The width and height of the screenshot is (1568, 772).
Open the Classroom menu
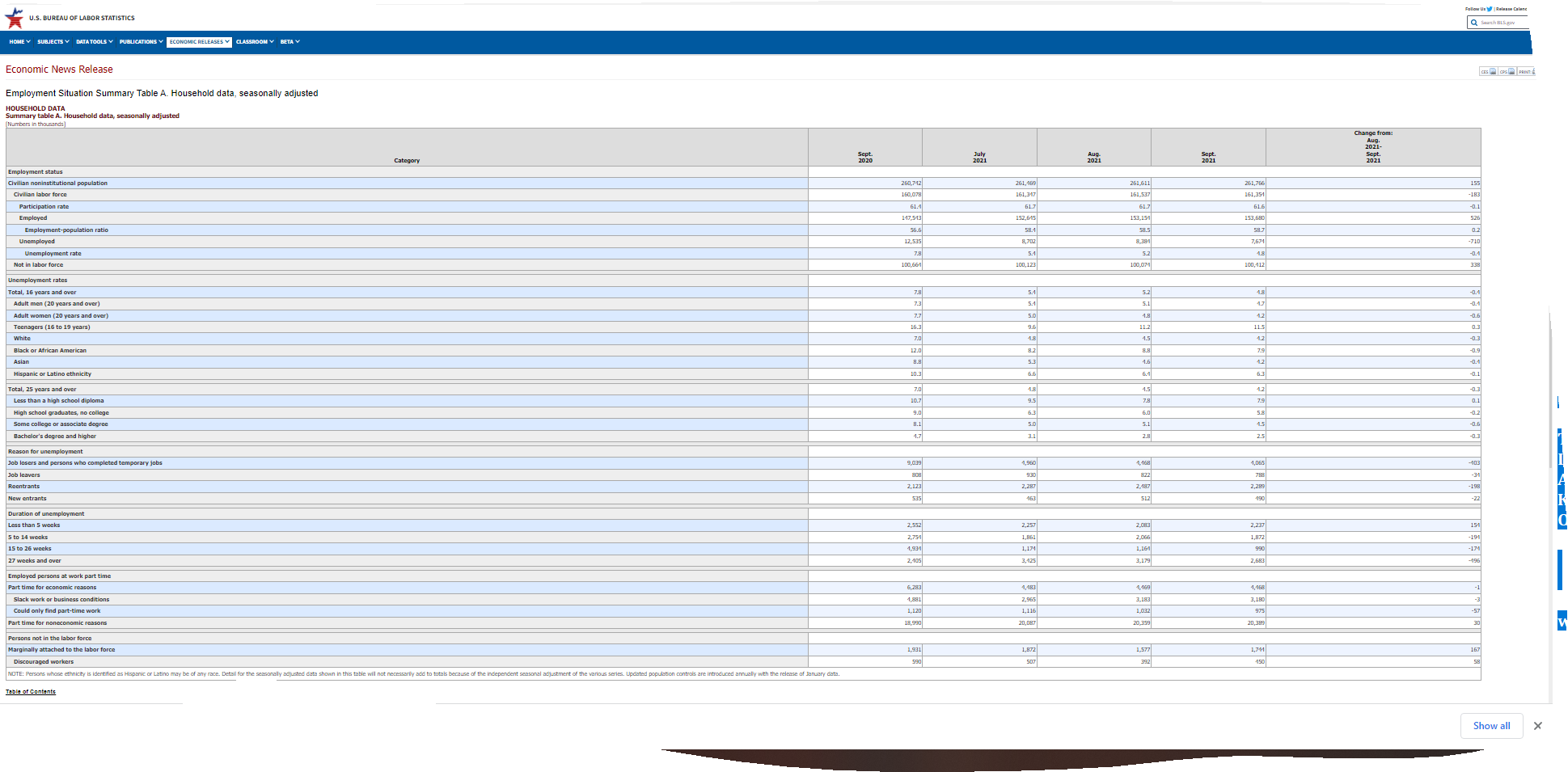[255, 42]
